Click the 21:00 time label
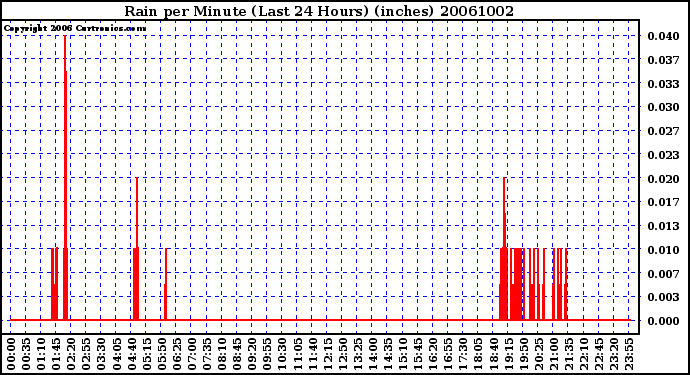The width and height of the screenshot is (690, 375). click(x=553, y=354)
